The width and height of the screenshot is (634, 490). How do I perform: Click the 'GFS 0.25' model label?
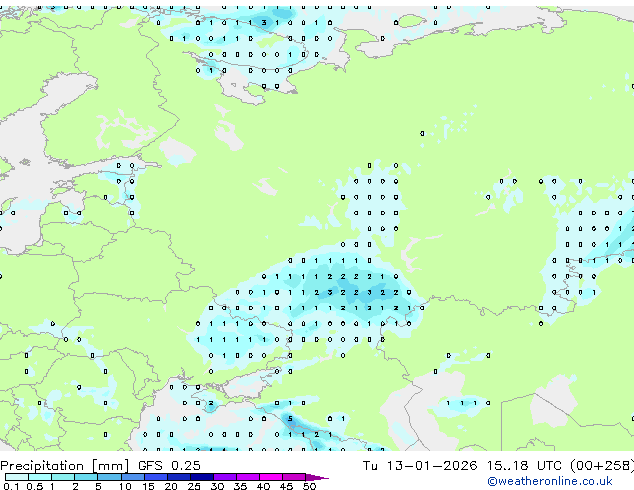[x=169, y=466]
